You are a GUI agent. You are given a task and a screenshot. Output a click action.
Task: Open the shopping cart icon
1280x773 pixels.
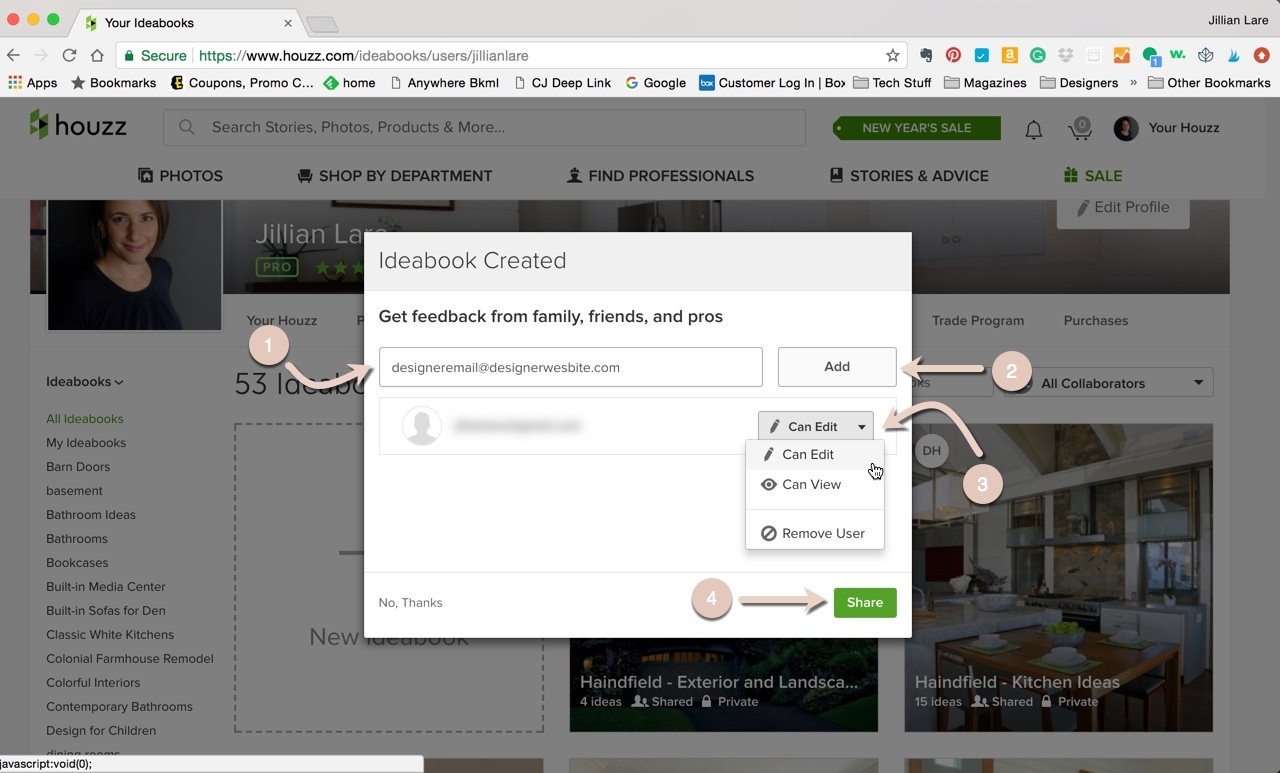tap(1080, 128)
